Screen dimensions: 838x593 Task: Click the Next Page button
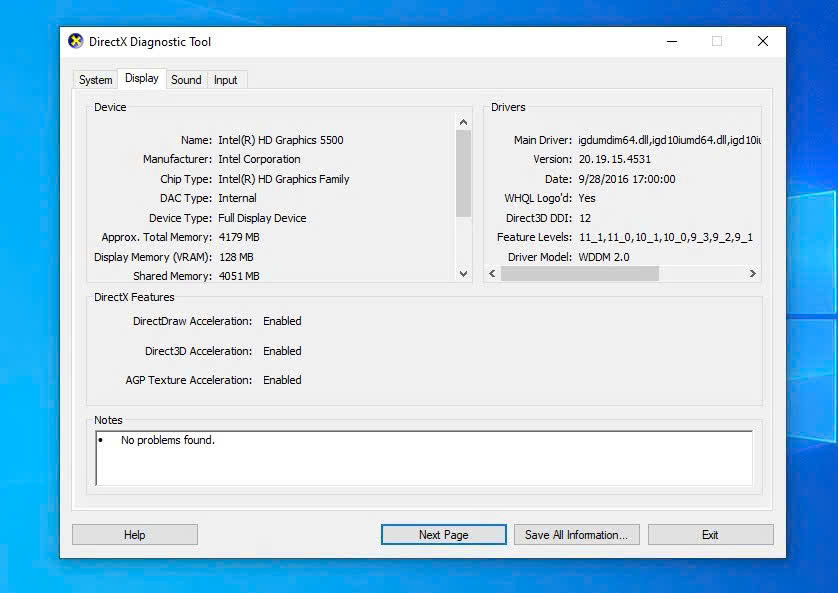443,535
